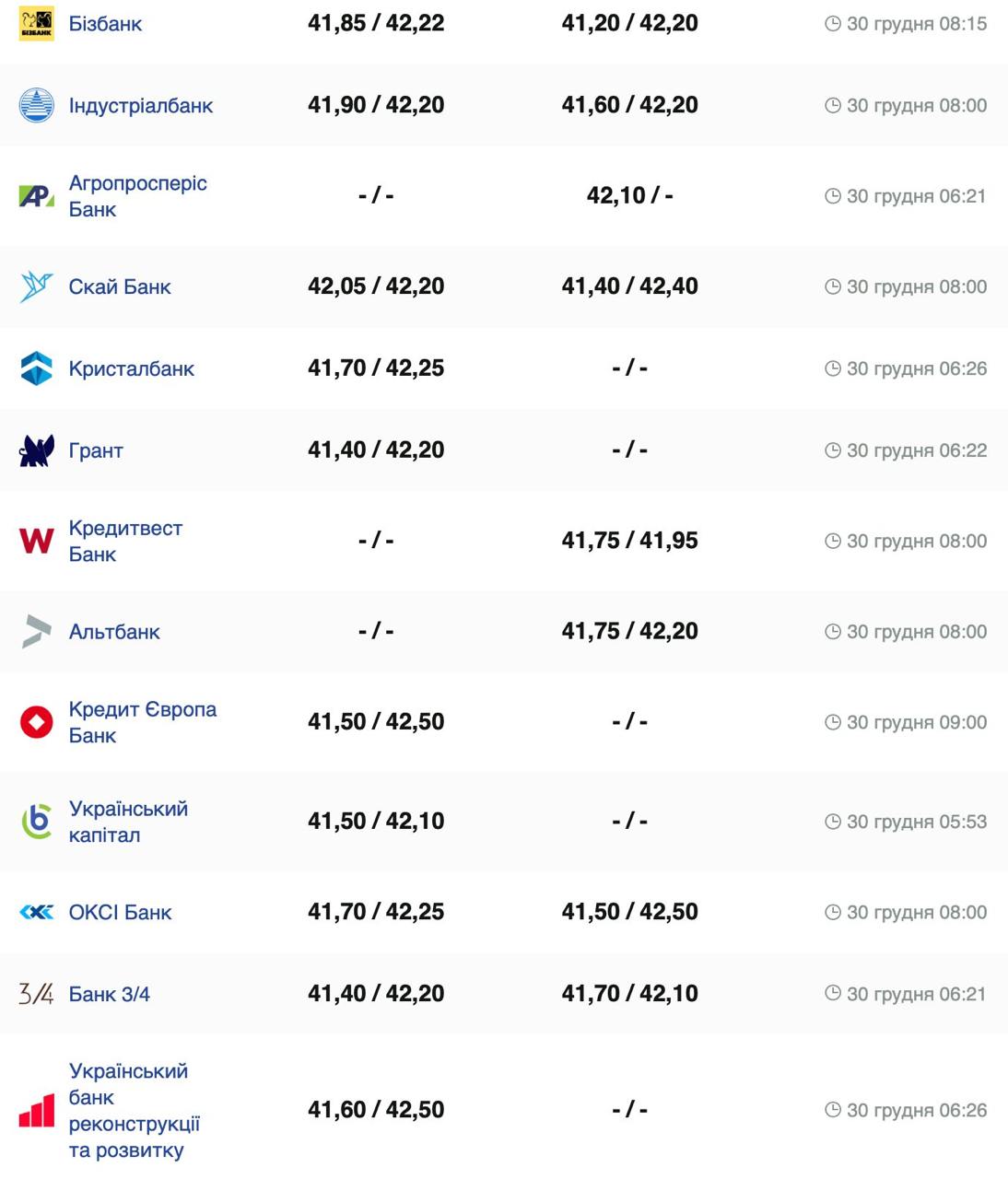
Task: Click the Український капітал logo icon
Action: click(37, 821)
